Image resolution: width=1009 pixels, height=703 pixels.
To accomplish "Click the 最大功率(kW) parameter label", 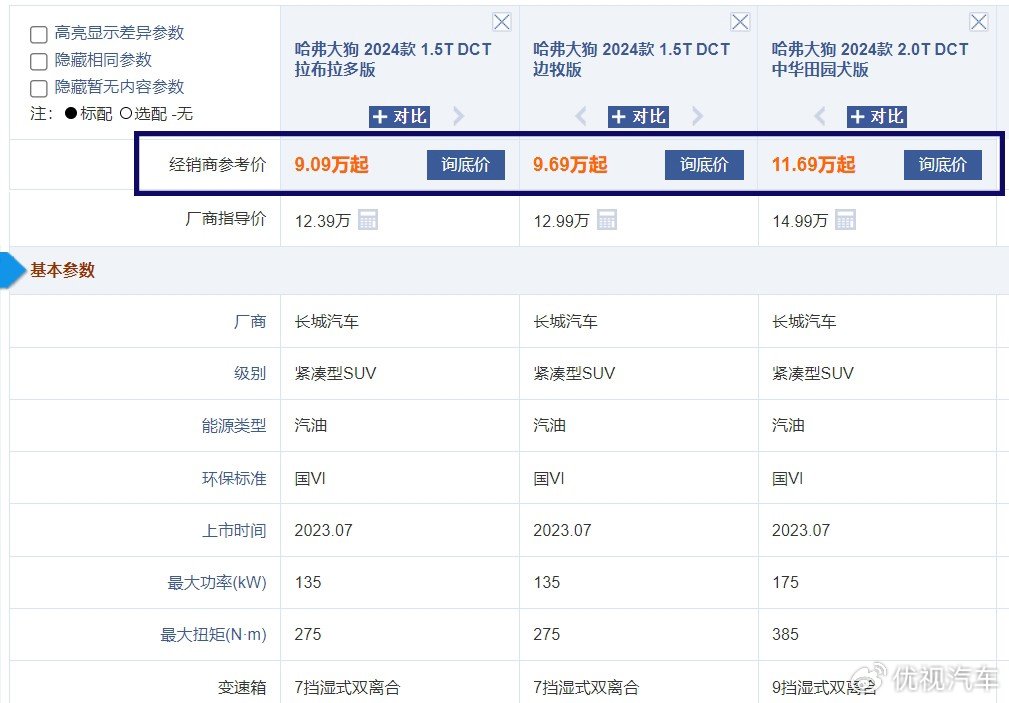I will tap(217, 583).
